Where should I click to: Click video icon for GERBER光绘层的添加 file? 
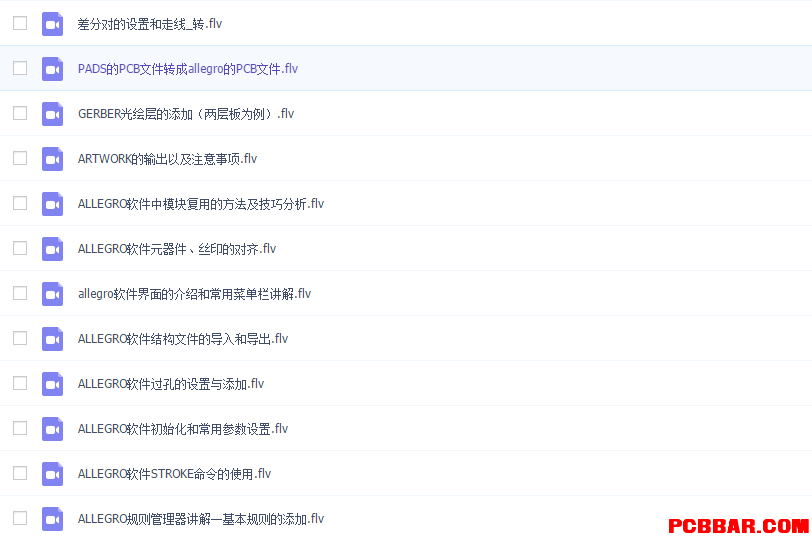52,114
